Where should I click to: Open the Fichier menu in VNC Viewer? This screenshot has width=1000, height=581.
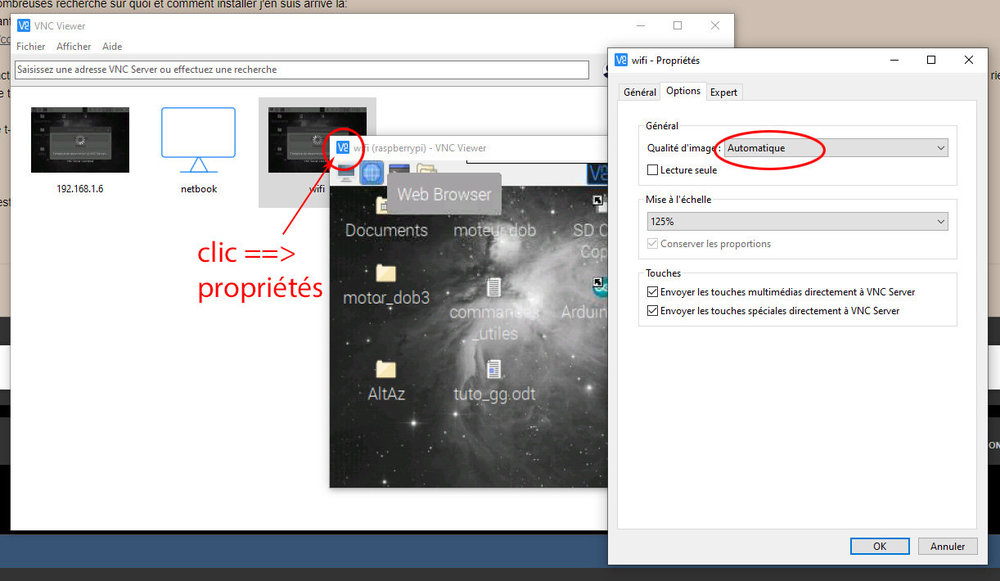point(31,47)
